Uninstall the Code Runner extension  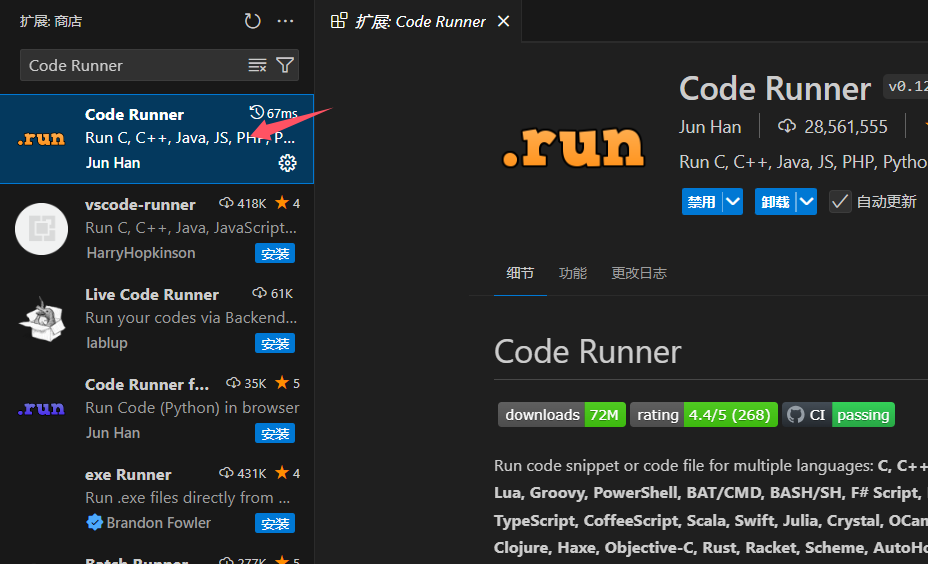click(775, 202)
